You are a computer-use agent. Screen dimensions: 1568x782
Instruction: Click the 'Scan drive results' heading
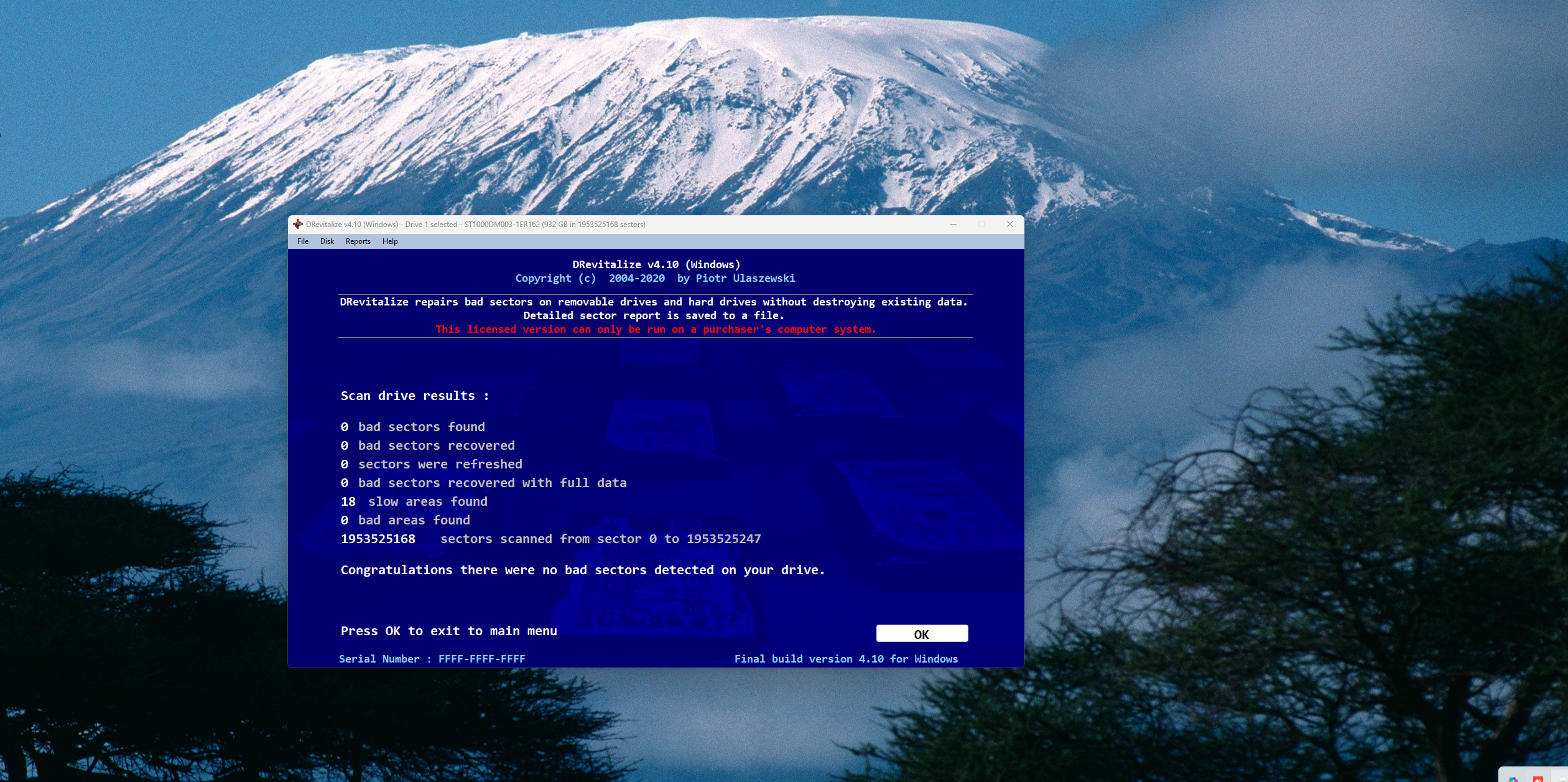(x=415, y=396)
